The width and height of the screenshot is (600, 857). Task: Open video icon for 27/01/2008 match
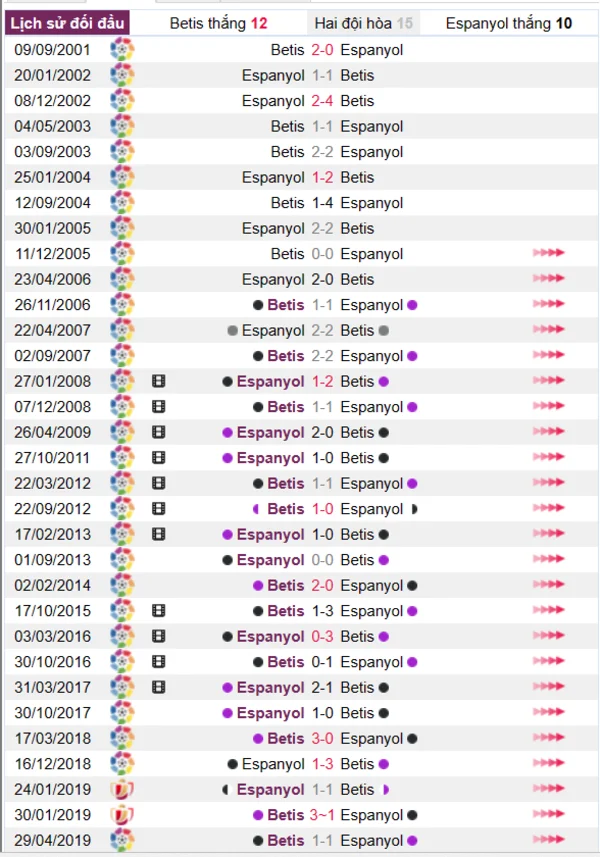[158, 381]
